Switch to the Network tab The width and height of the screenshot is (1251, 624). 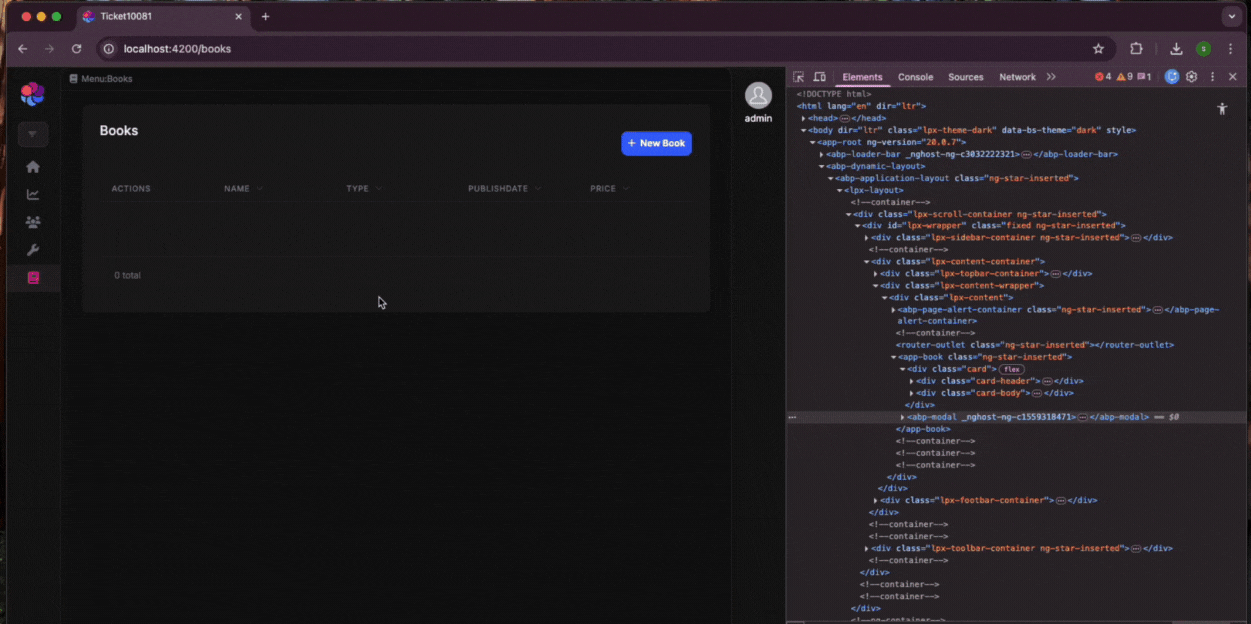point(1017,77)
